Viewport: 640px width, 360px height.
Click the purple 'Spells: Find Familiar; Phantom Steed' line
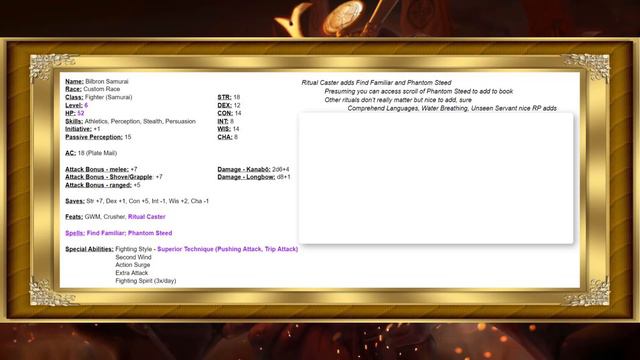click(x=119, y=233)
